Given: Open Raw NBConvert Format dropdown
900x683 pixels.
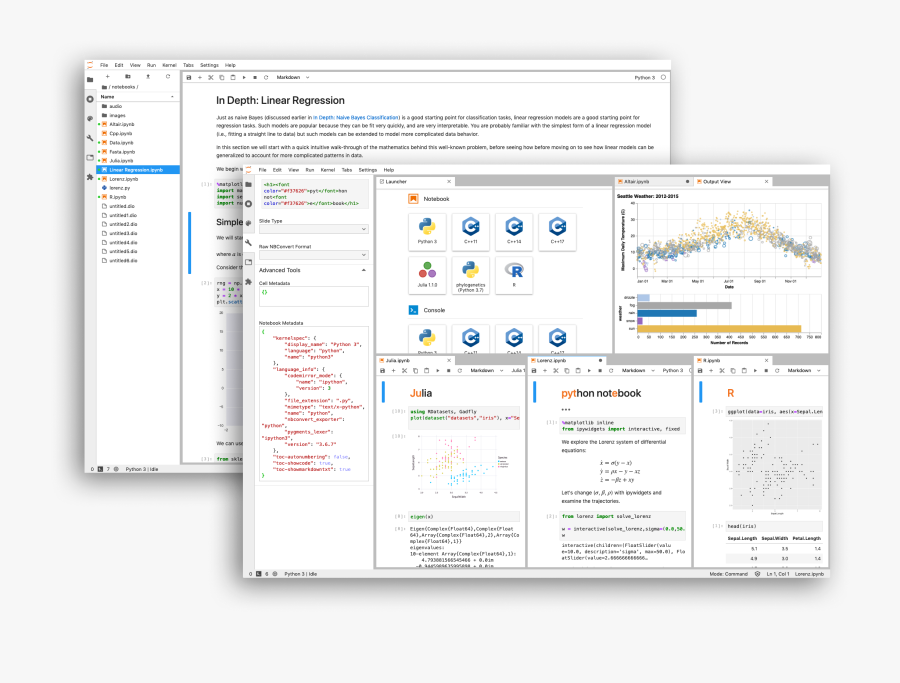Looking at the screenshot, I should coord(313,255).
